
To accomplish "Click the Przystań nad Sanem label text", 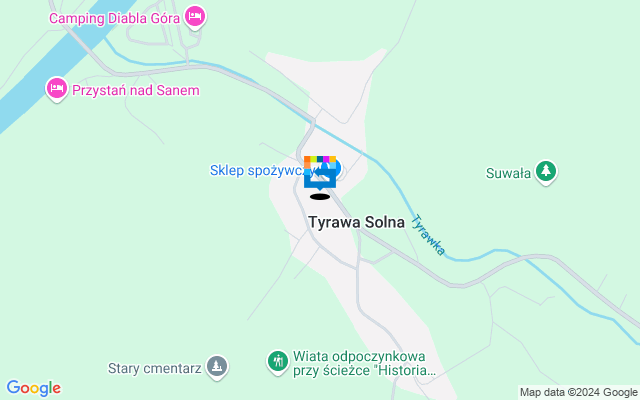I will click(x=136, y=90).
